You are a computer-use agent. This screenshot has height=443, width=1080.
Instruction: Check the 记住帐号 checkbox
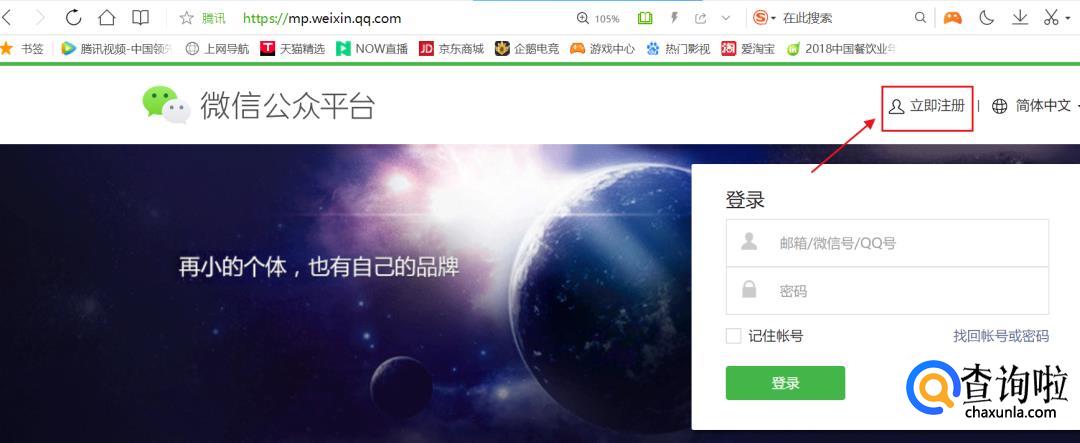point(734,336)
